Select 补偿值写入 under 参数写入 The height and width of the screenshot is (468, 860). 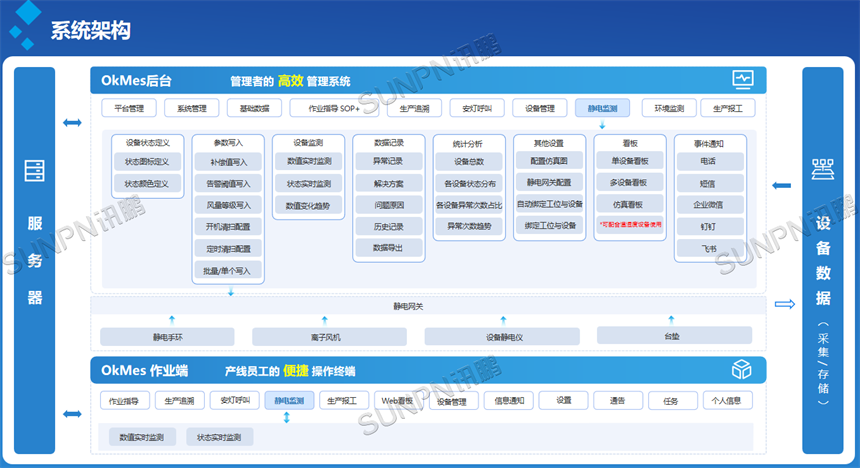[x=228, y=162]
